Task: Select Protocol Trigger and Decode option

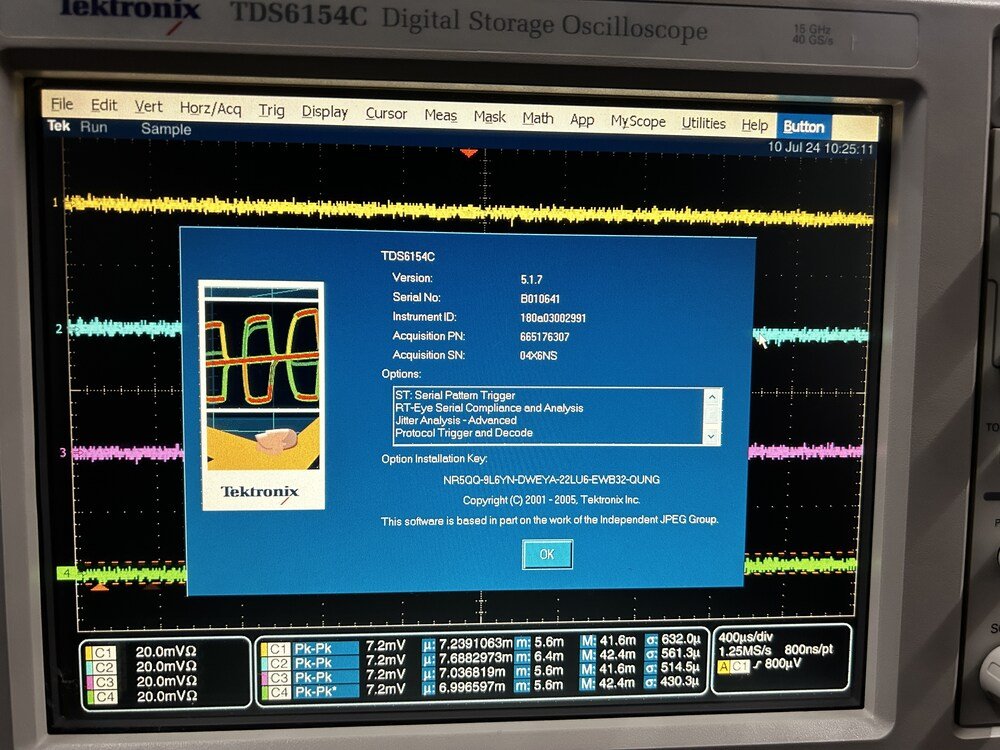Action: pyautogui.click(x=464, y=433)
